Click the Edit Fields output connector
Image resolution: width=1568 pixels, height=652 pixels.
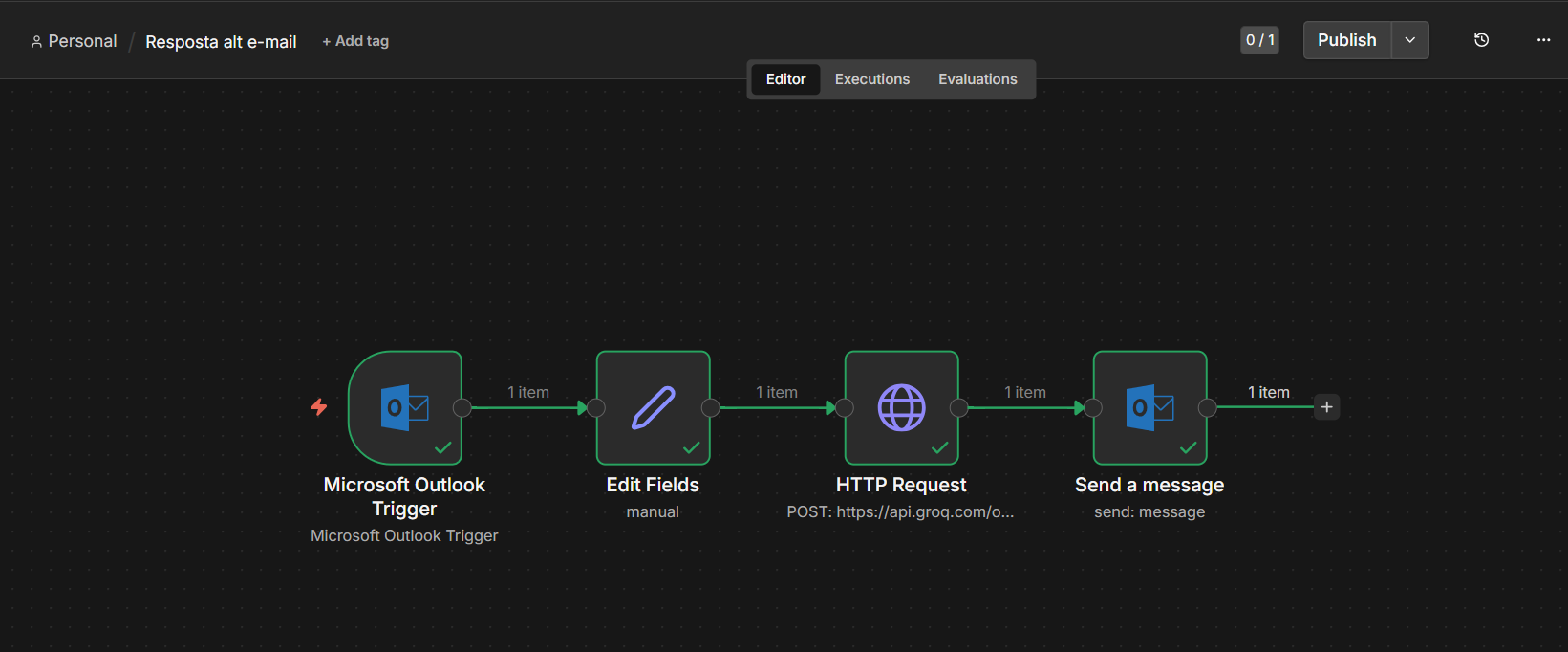click(x=711, y=408)
